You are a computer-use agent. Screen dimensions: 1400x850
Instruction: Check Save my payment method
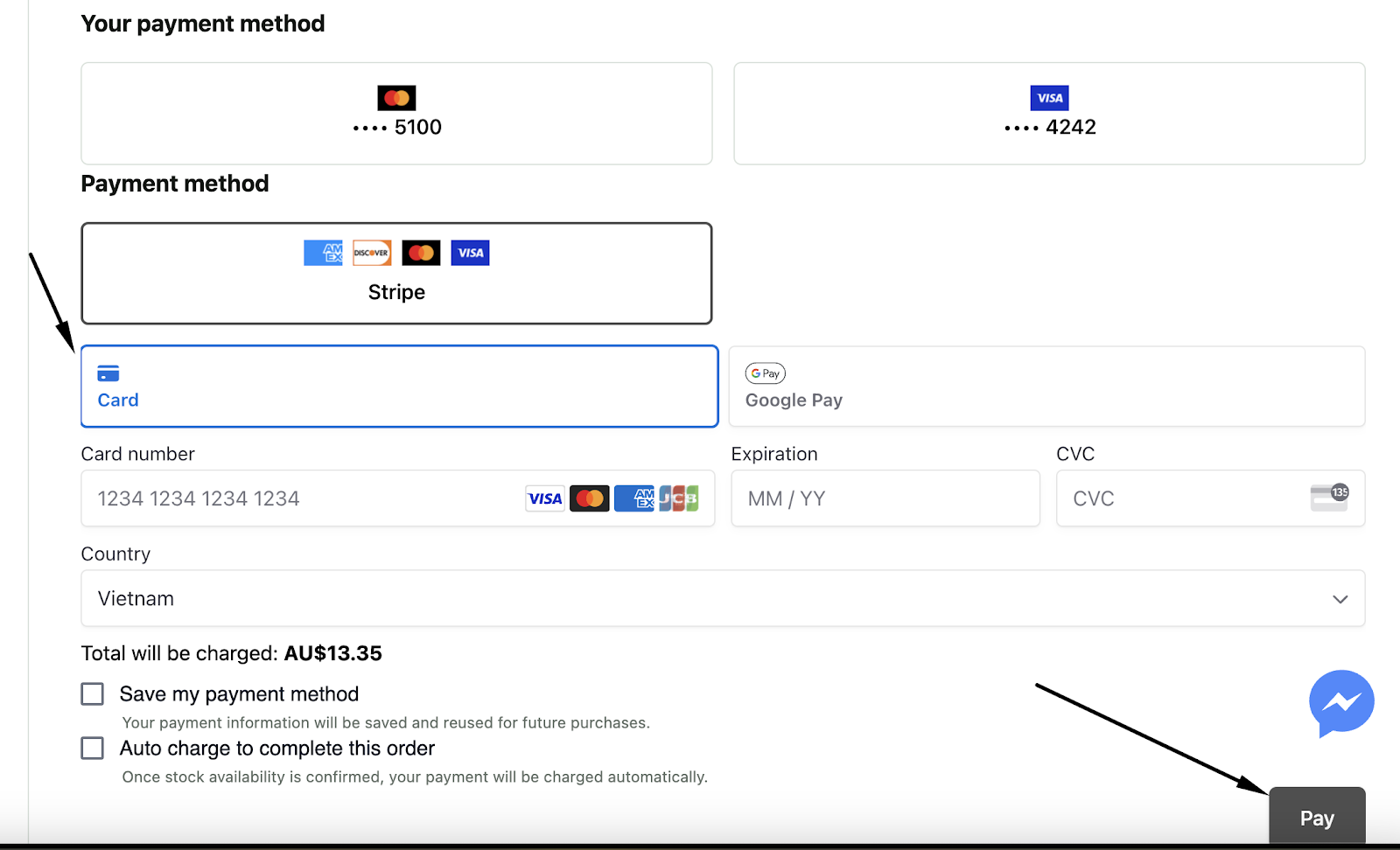(92, 693)
